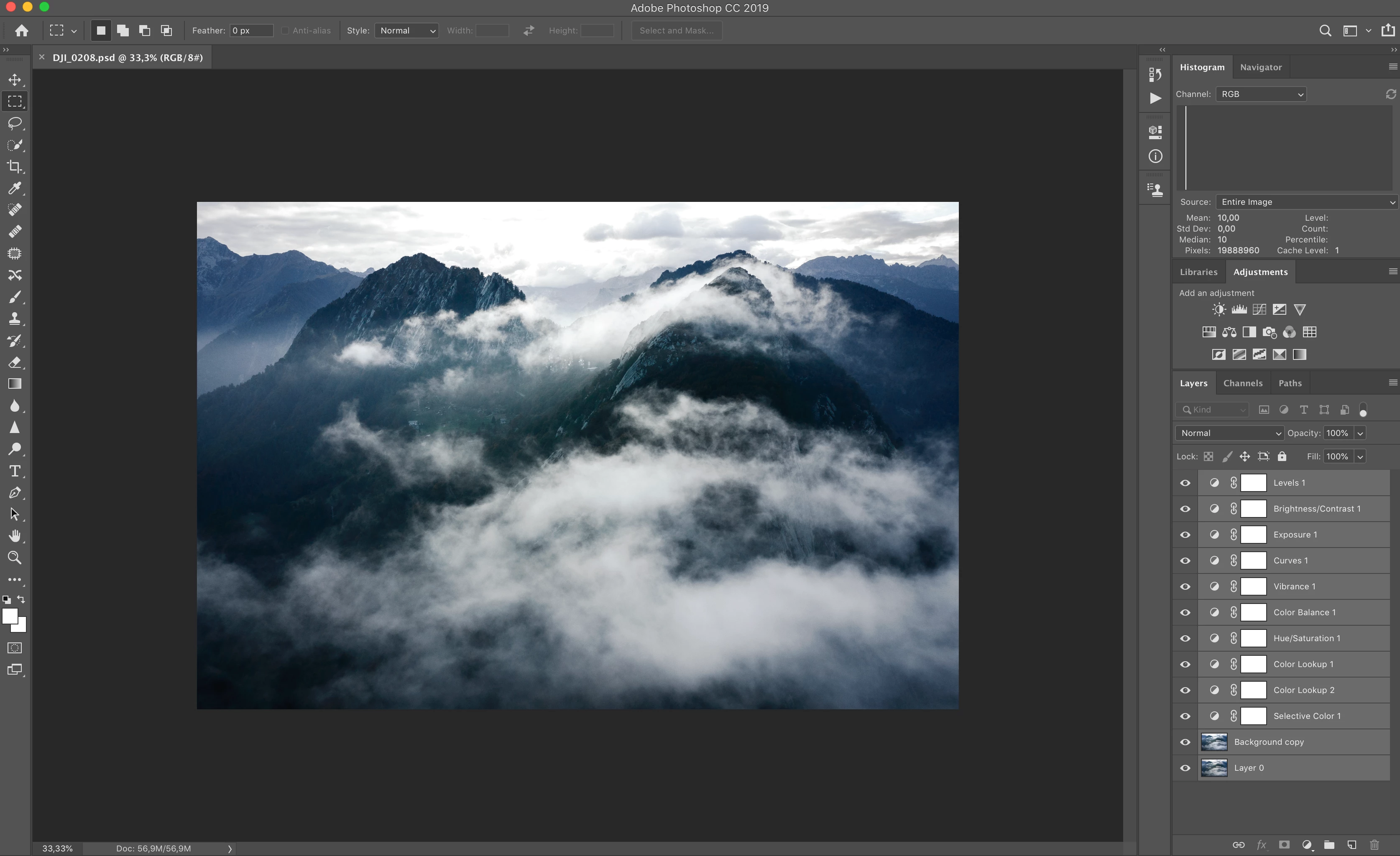The height and width of the screenshot is (856, 1400).
Task: Switch to the Channels tab
Action: tap(1243, 383)
